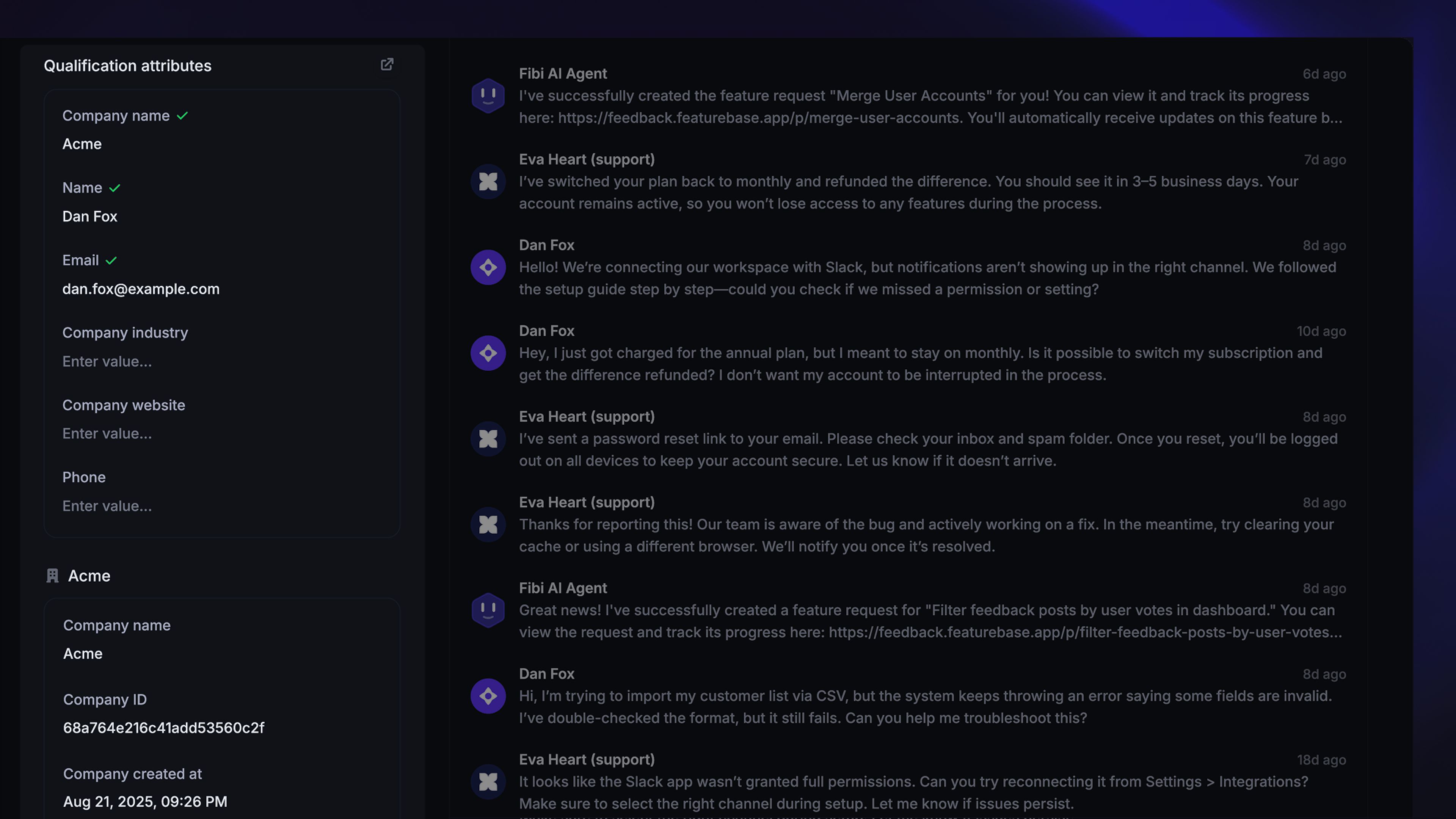Click Fibi AI Agent avatar on Merge User Accounts message
The height and width of the screenshot is (819, 1456).
[x=488, y=96]
